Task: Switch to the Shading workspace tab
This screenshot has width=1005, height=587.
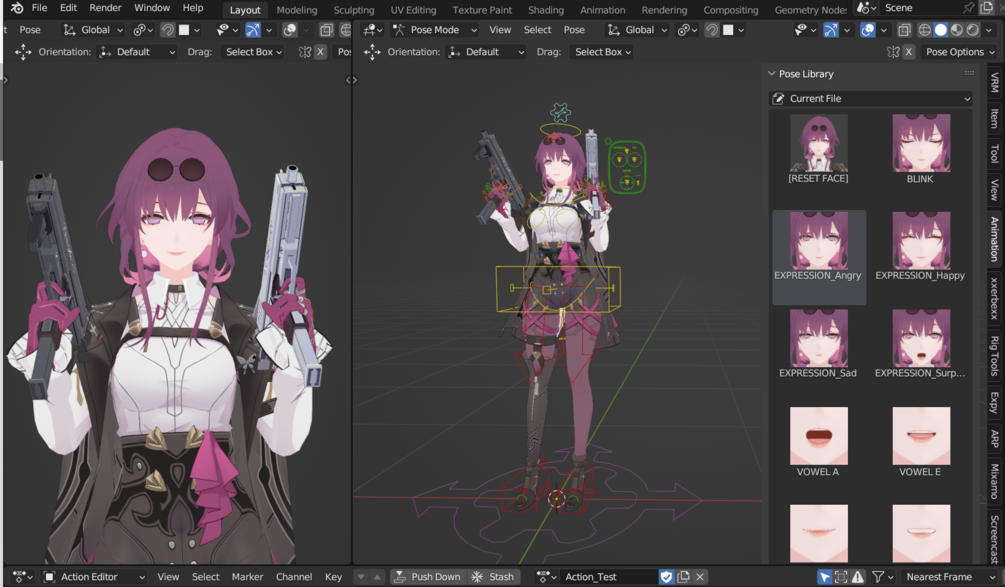Action: (x=545, y=10)
